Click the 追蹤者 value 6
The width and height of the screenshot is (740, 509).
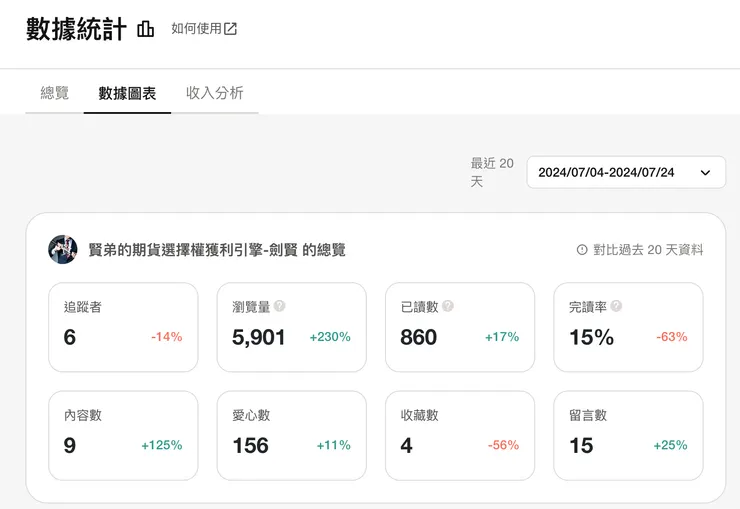70,337
